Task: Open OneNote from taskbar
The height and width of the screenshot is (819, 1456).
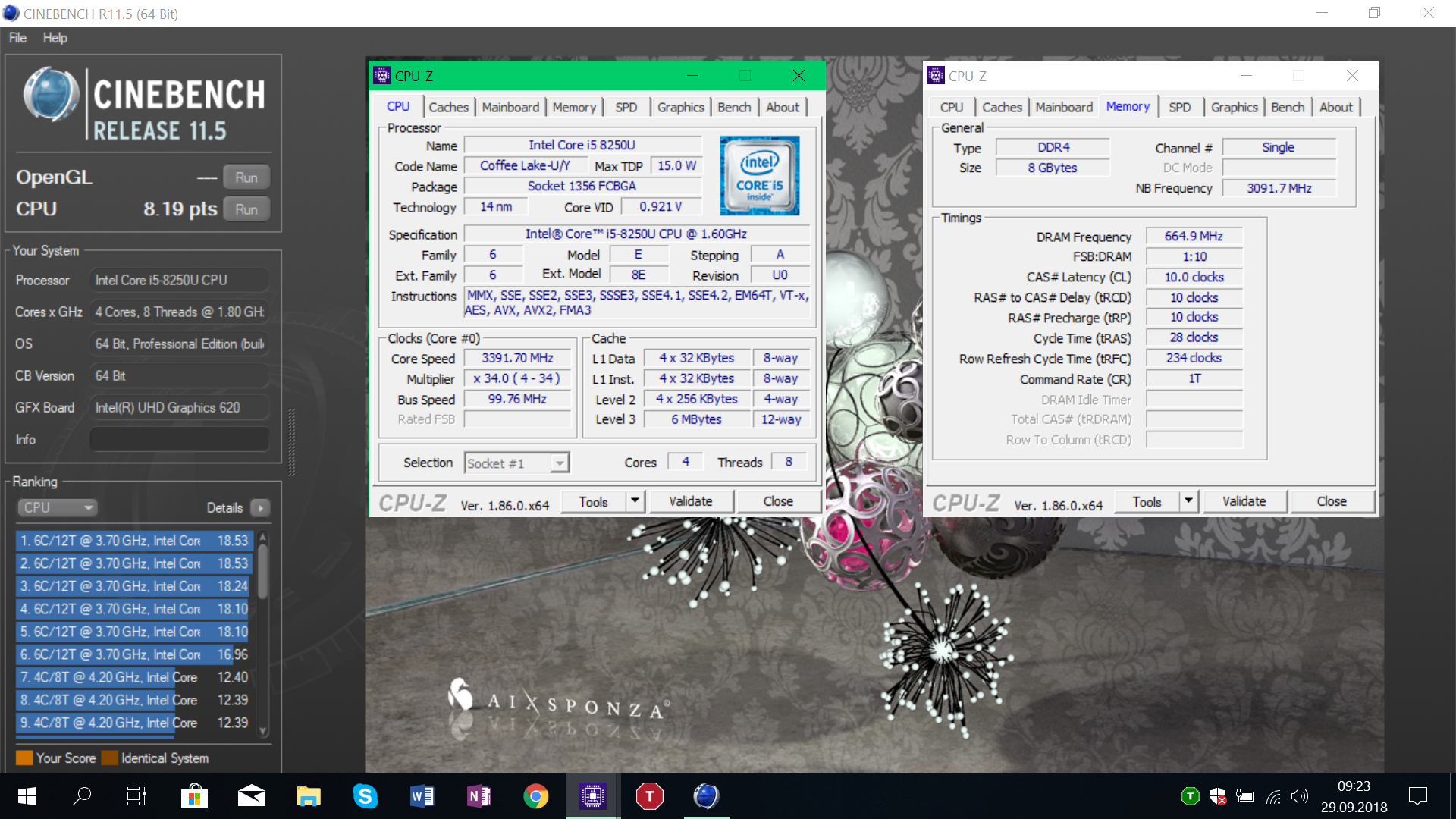Action: pyautogui.click(x=479, y=796)
